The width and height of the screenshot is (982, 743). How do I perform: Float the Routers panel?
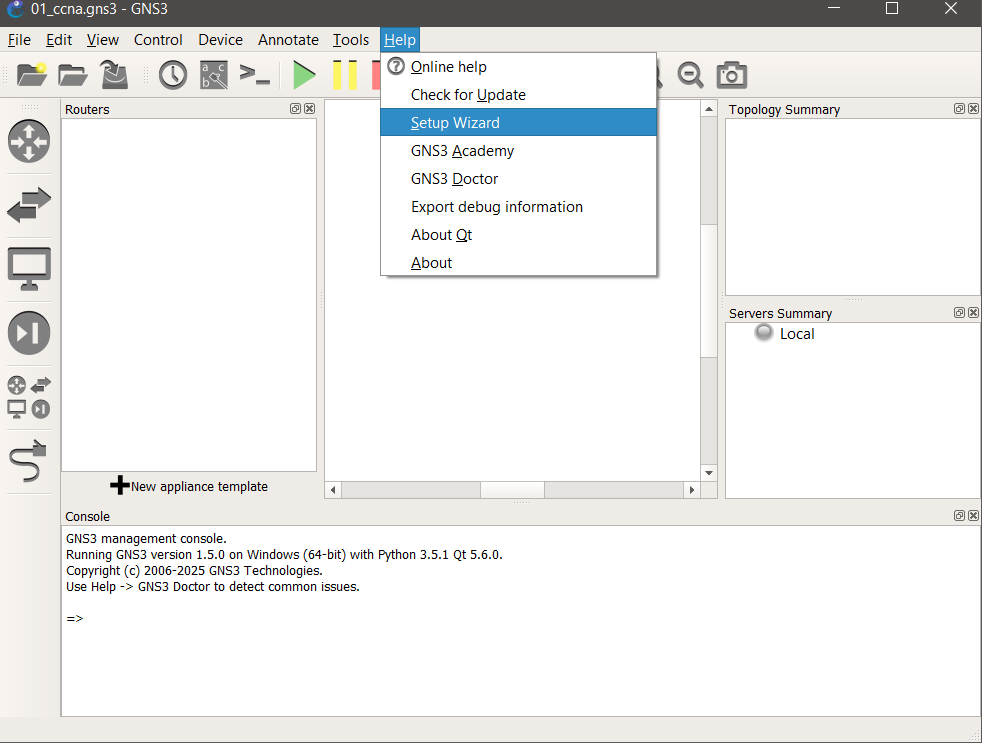(x=296, y=108)
